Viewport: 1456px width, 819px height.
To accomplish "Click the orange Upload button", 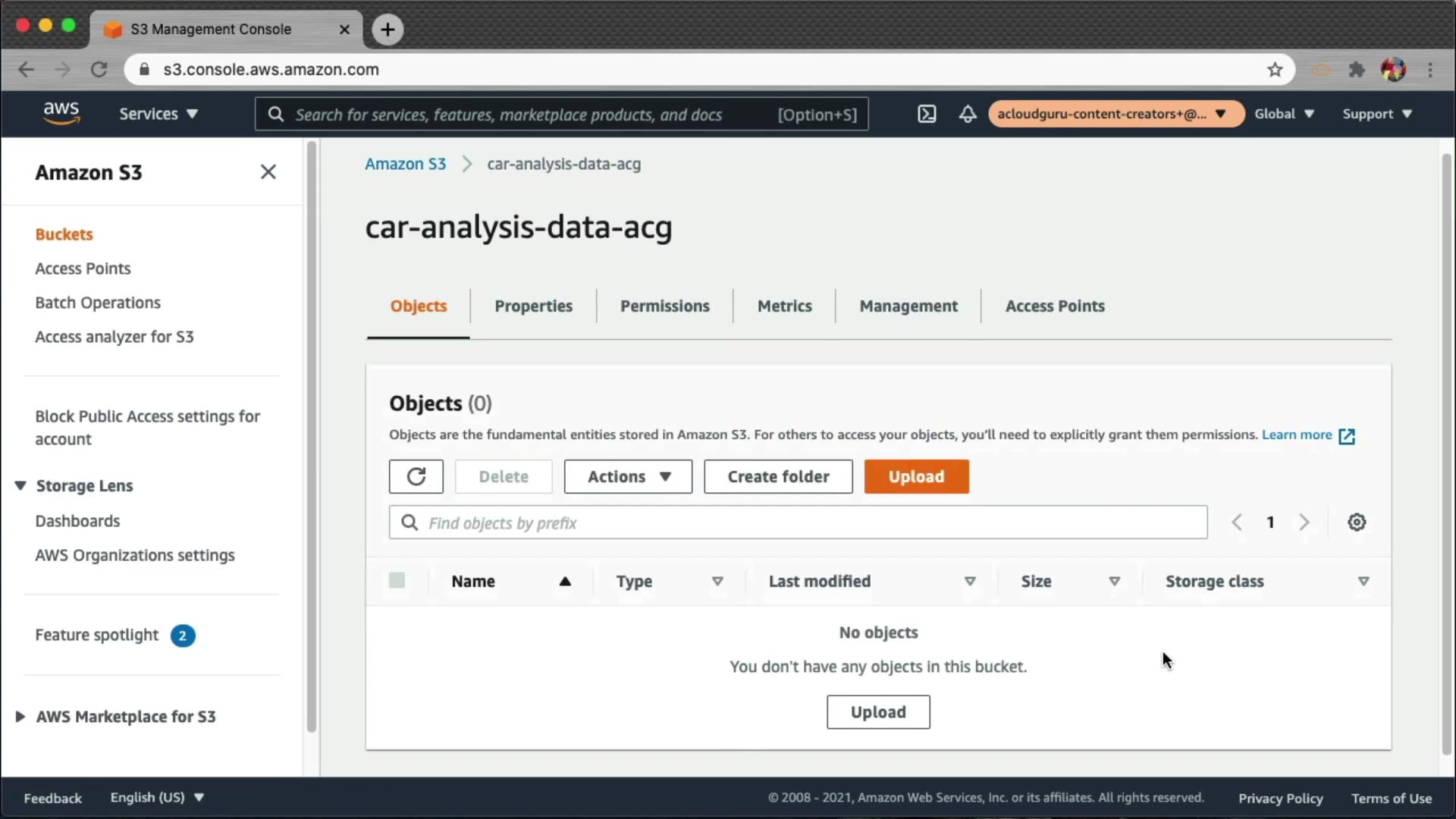I will point(916,476).
